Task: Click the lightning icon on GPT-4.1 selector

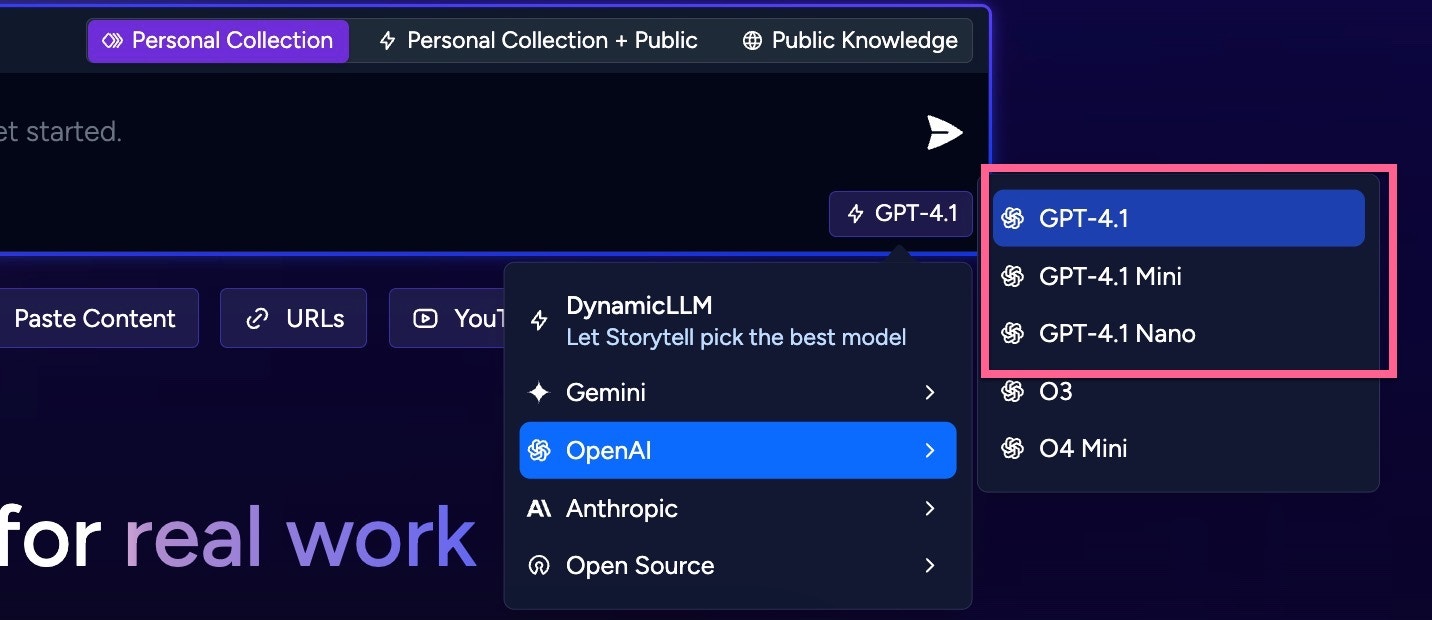Action: tap(855, 213)
